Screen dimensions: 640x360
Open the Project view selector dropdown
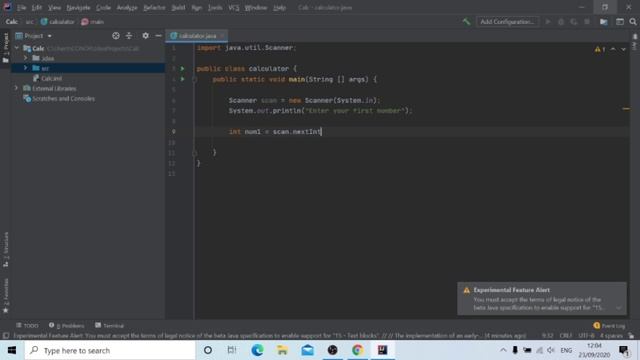tap(33, 36)
